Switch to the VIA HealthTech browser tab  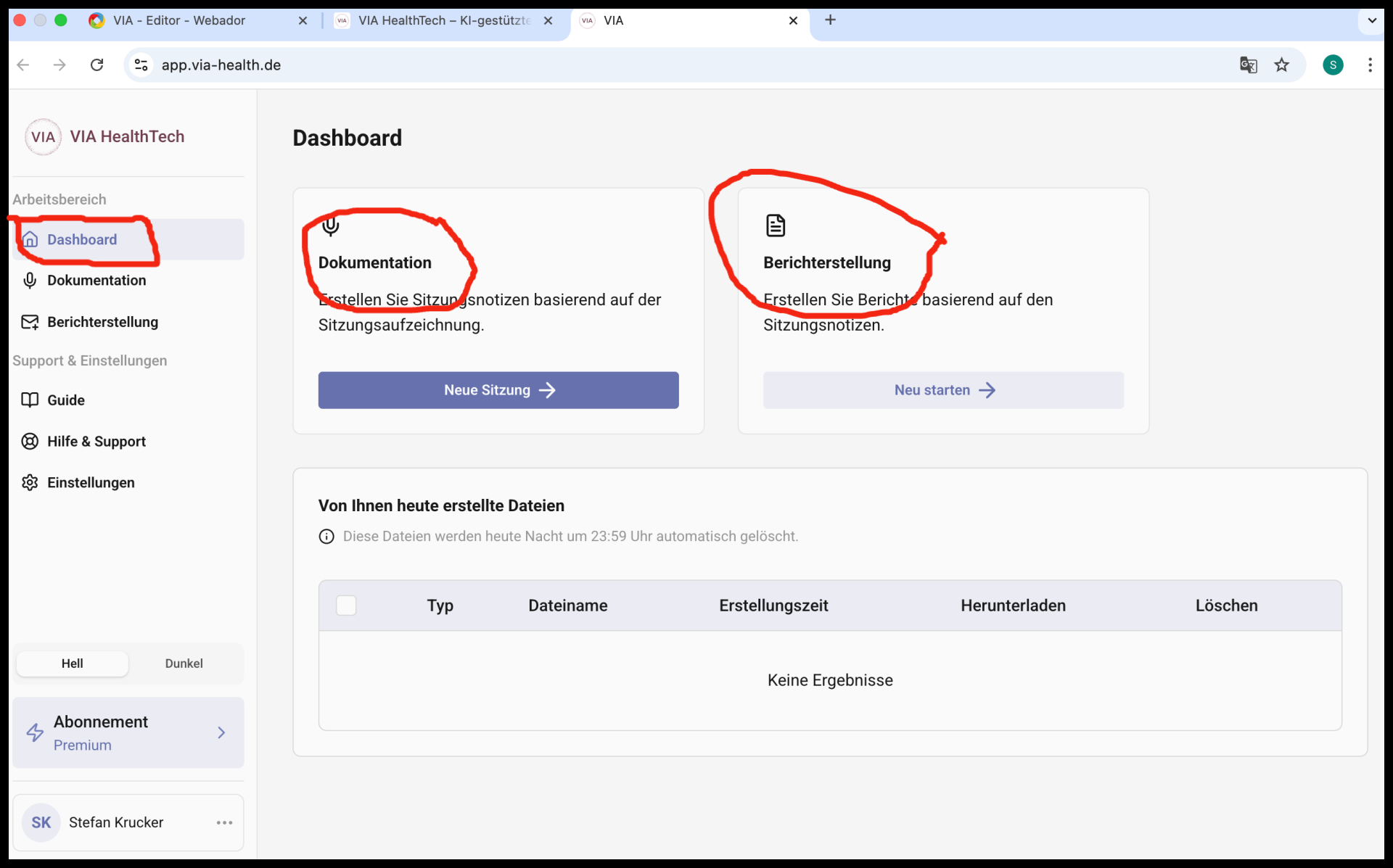(444, 20)
